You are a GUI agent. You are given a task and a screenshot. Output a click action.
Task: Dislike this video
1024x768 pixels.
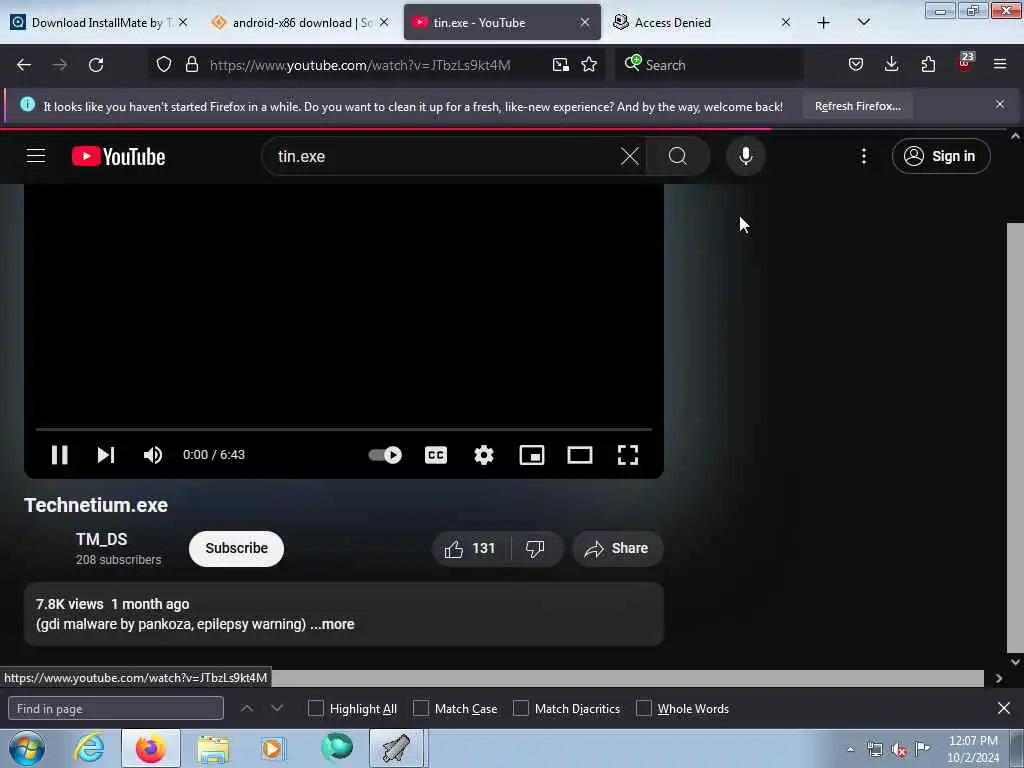click(536, 549)
